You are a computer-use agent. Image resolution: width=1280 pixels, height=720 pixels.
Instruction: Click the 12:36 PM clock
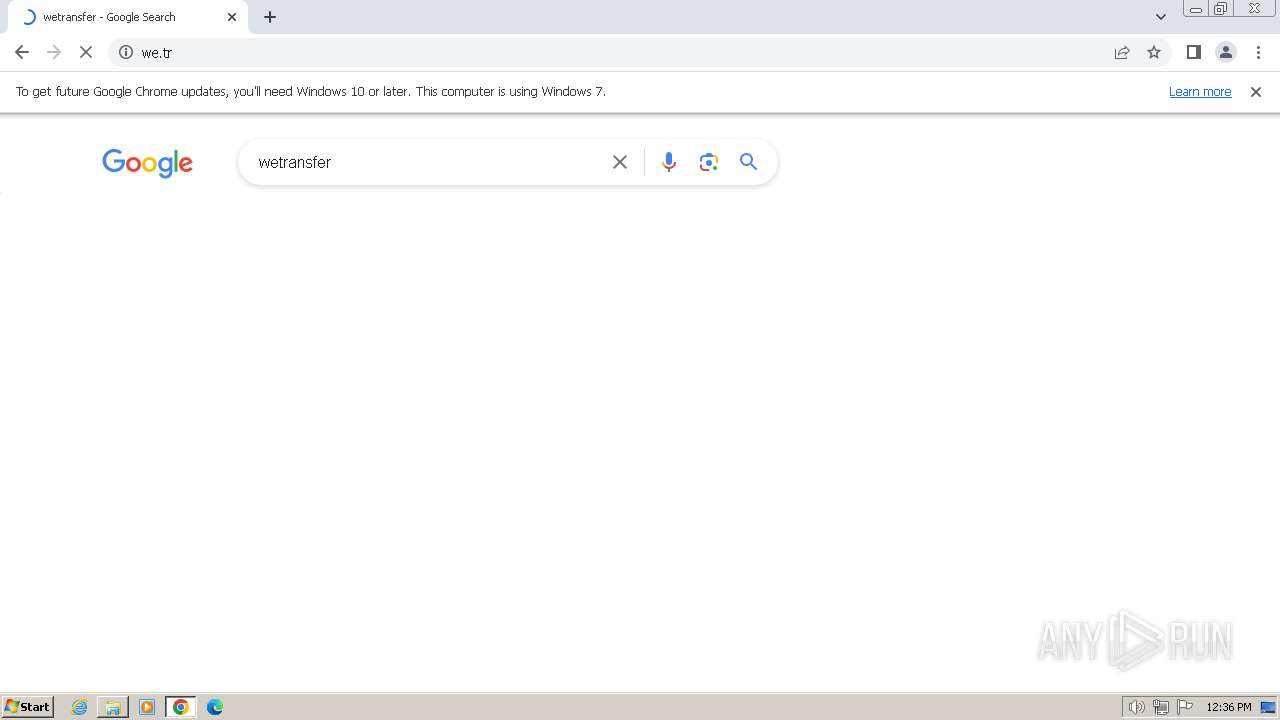[x=1229, y=707]
